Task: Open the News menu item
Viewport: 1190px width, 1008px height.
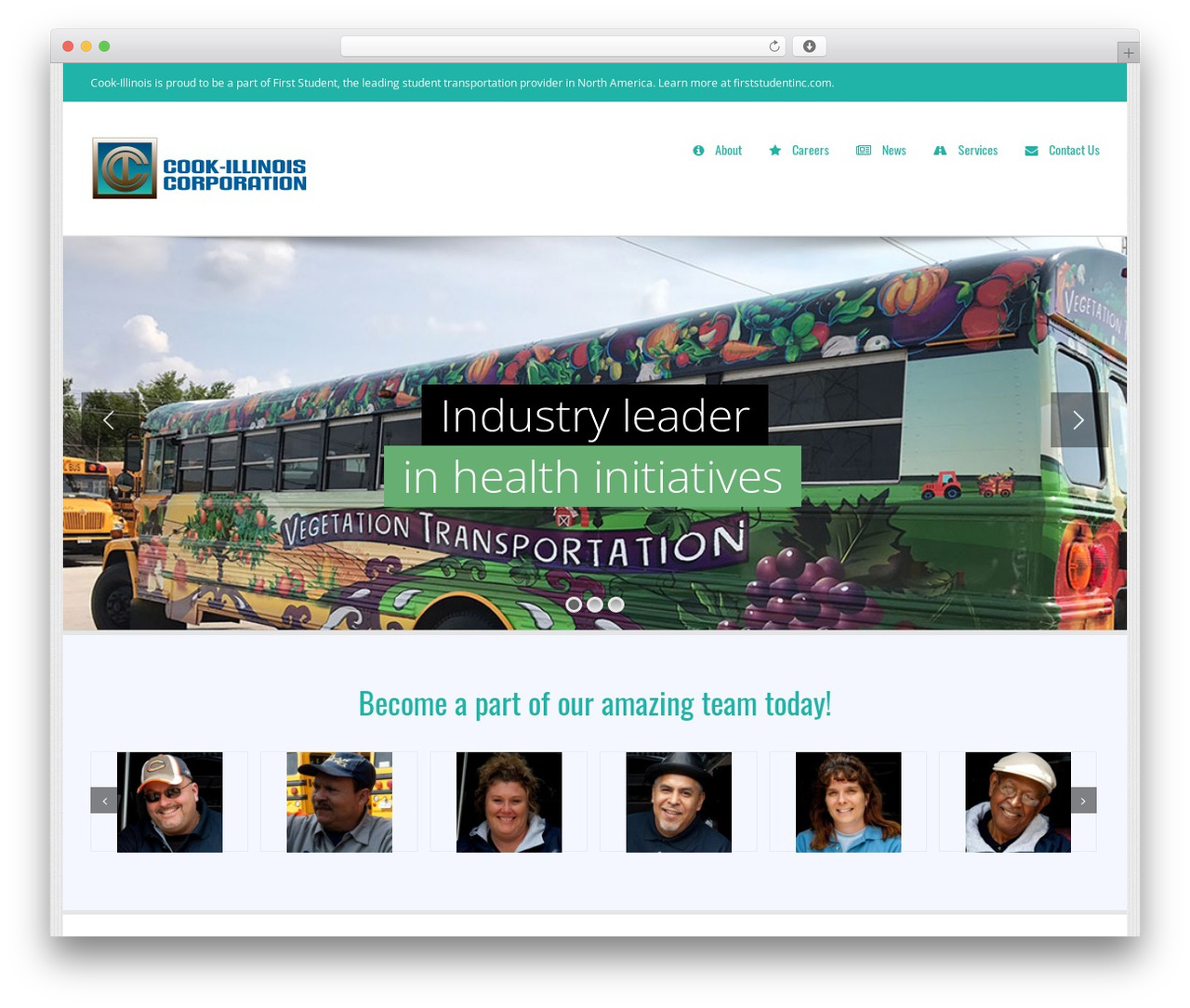Action: [893, 151]
